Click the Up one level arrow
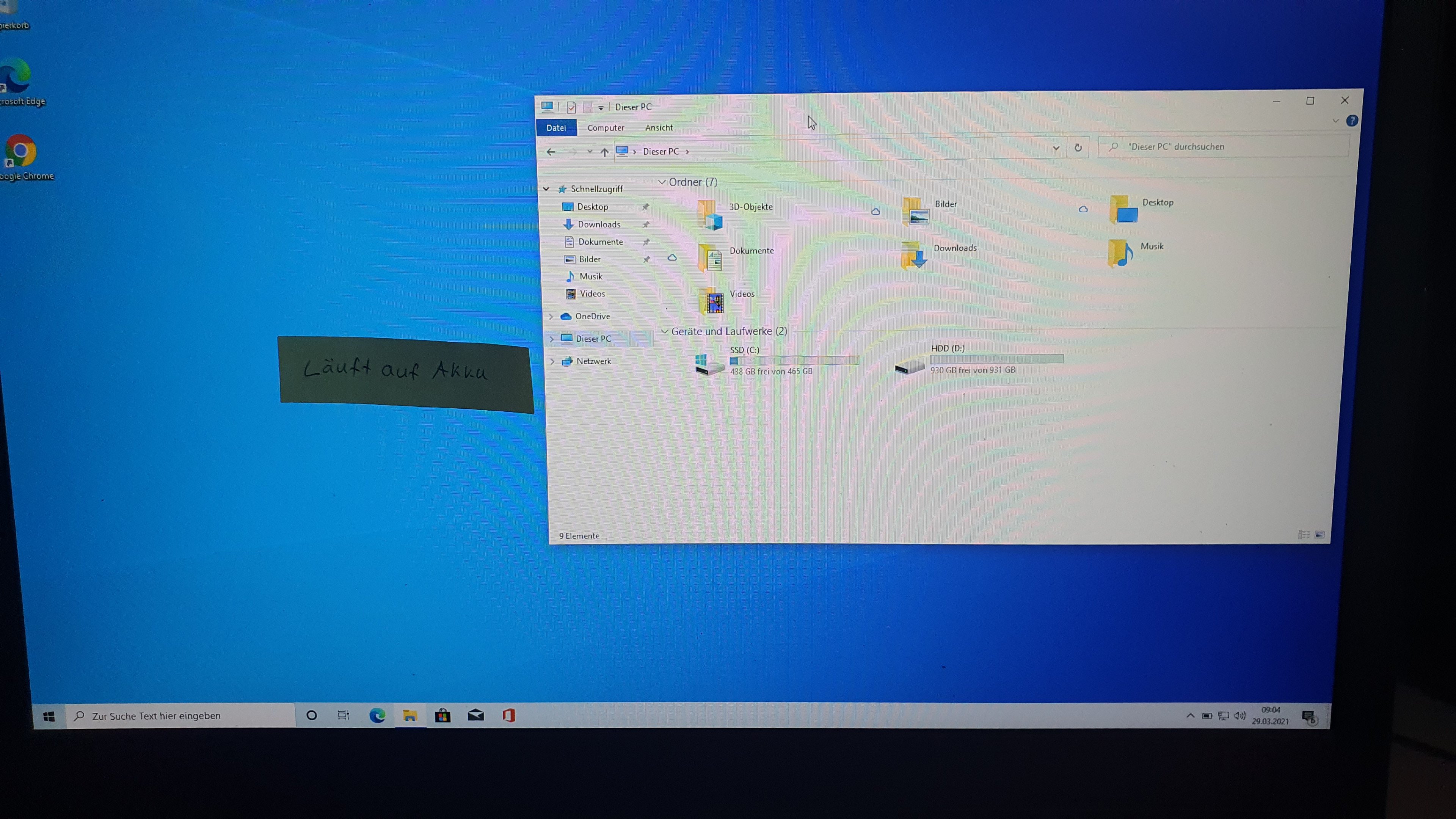The image size is (1456, 819). click(604, 152)
